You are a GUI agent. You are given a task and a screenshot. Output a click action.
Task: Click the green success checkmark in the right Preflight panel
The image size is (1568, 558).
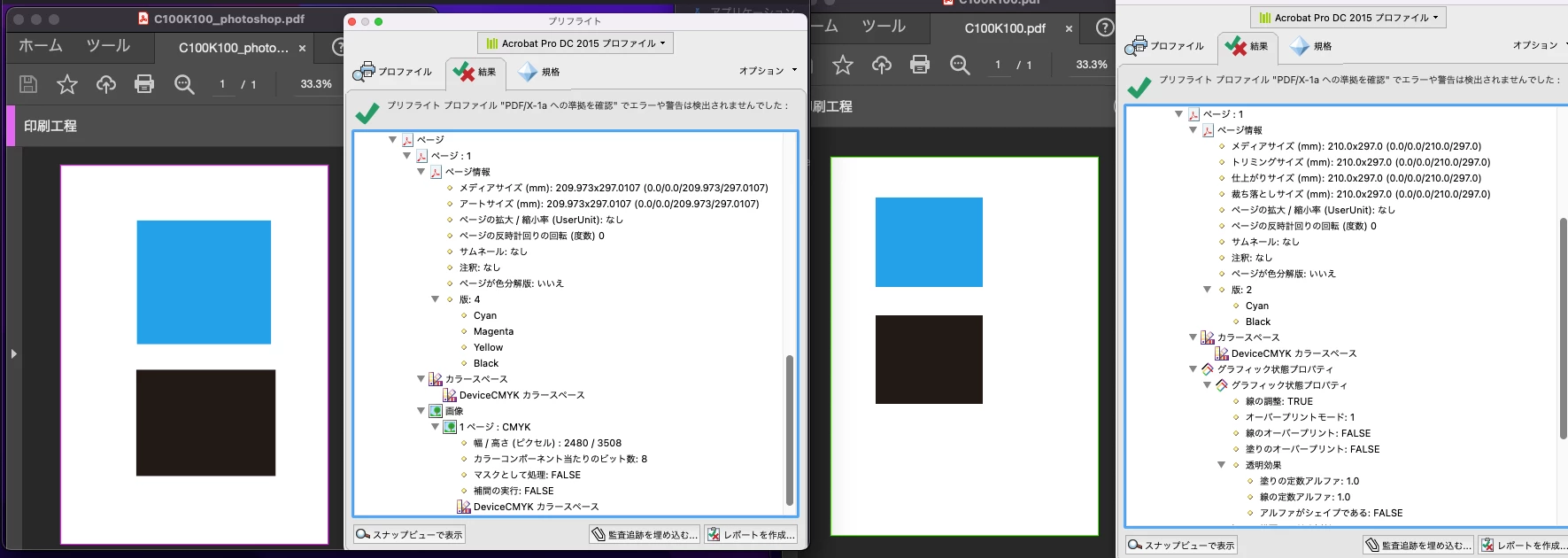[x=1139, y=87]
